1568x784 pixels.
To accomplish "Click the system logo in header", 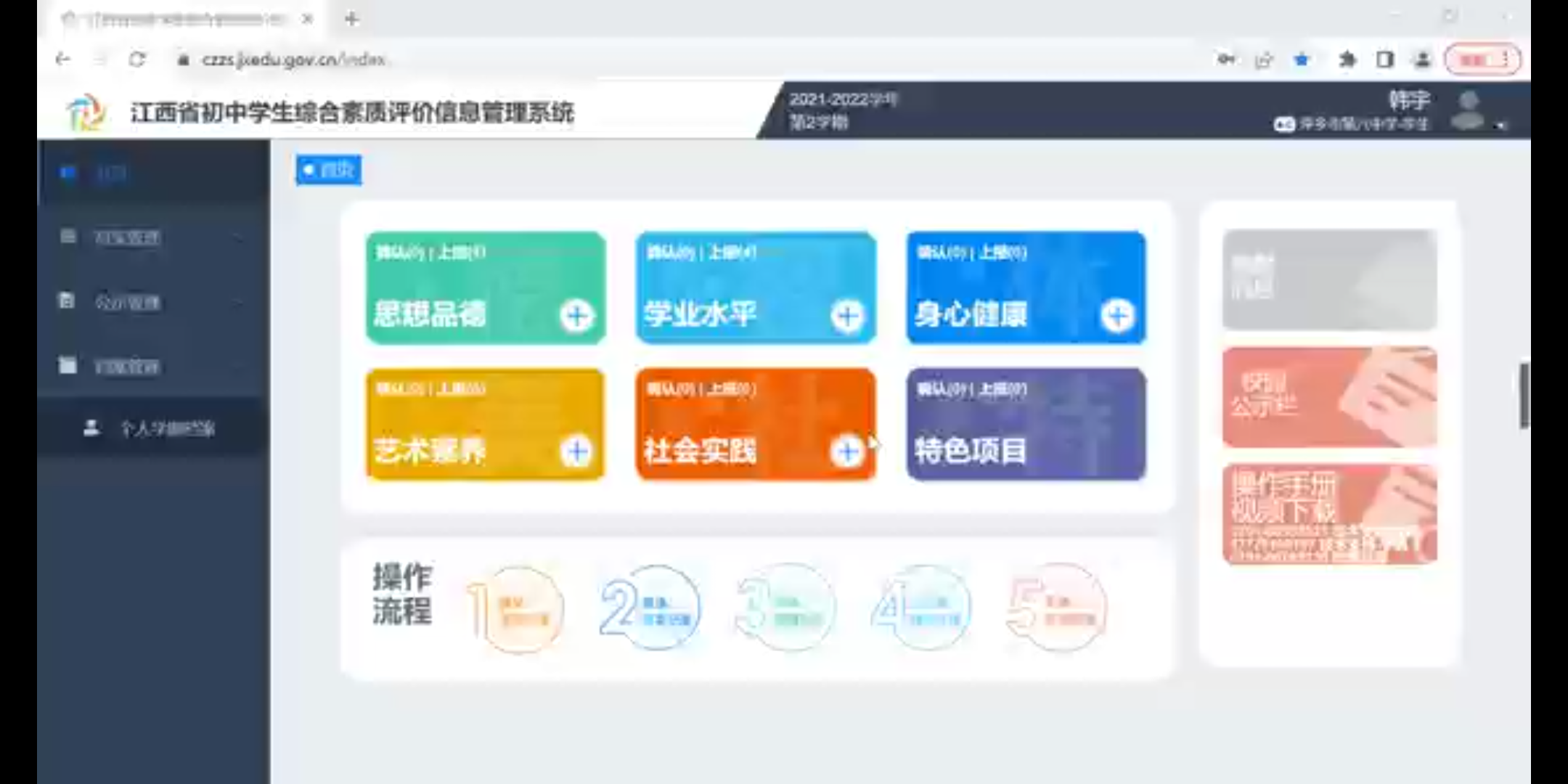I will click(x=86, y=112).
